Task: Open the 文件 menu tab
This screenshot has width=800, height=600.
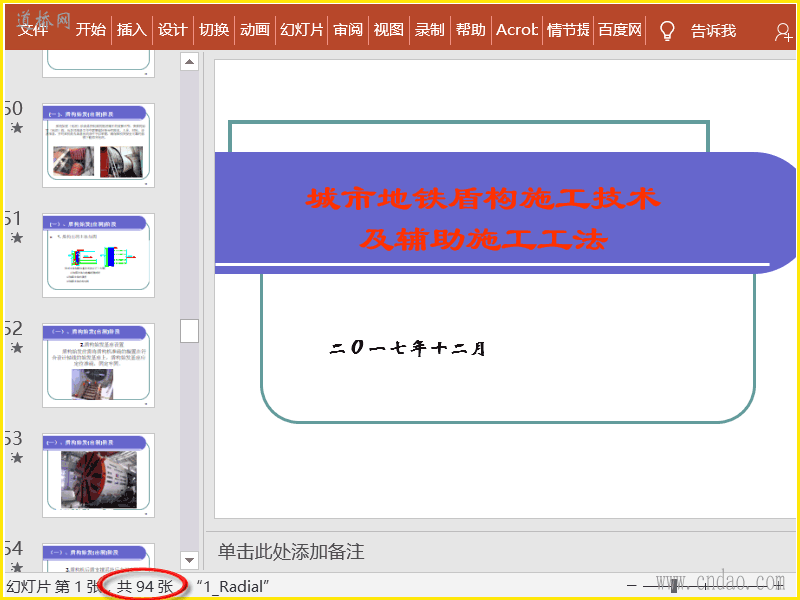Action: [x=33, y=30]
